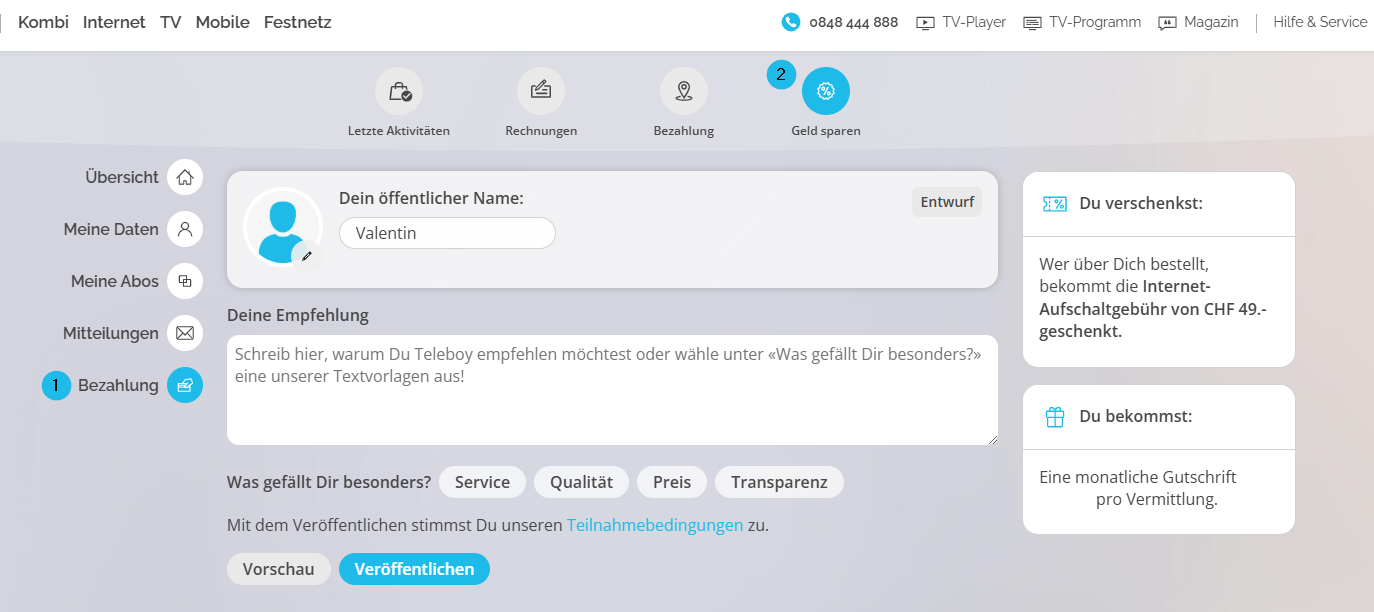Viewport: 1374px width, 612px height.
Task: Select the Qualität text template
Action: 581,482
